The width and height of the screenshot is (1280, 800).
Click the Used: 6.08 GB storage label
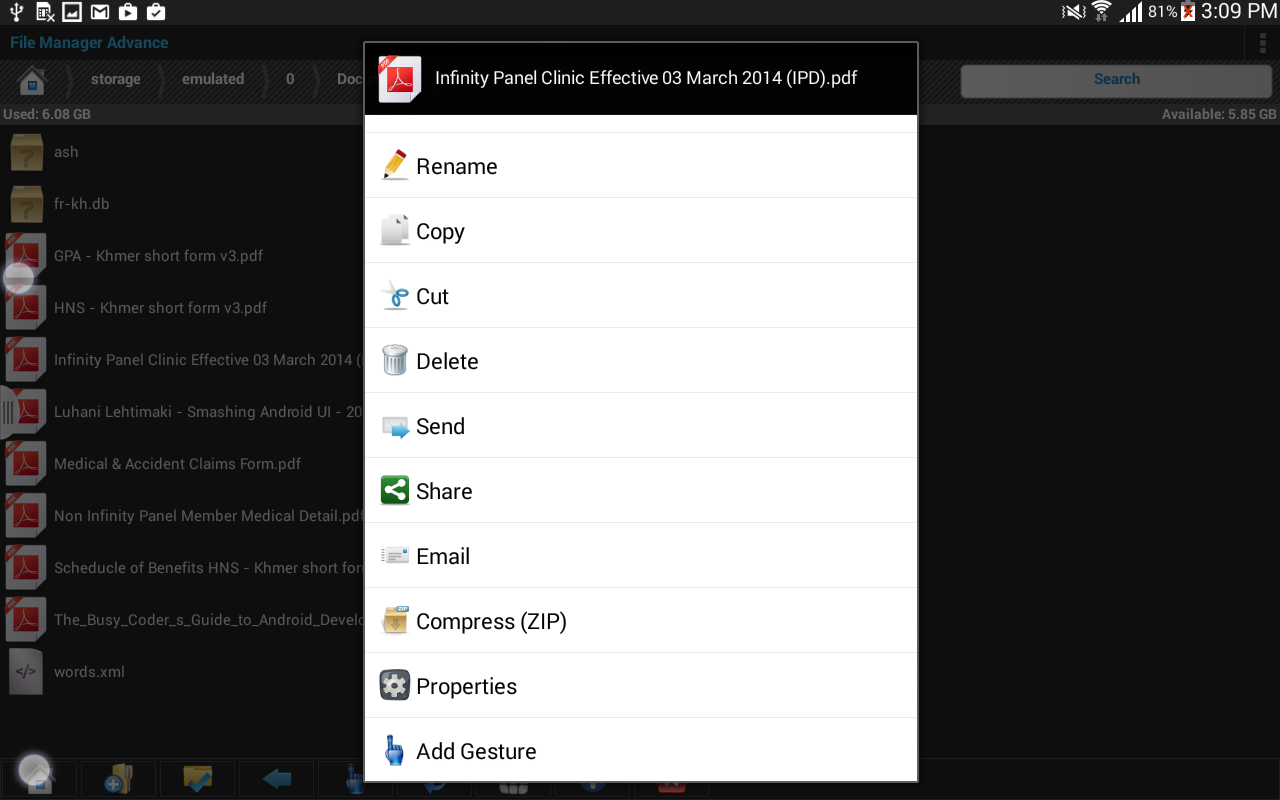pos(47,115)
